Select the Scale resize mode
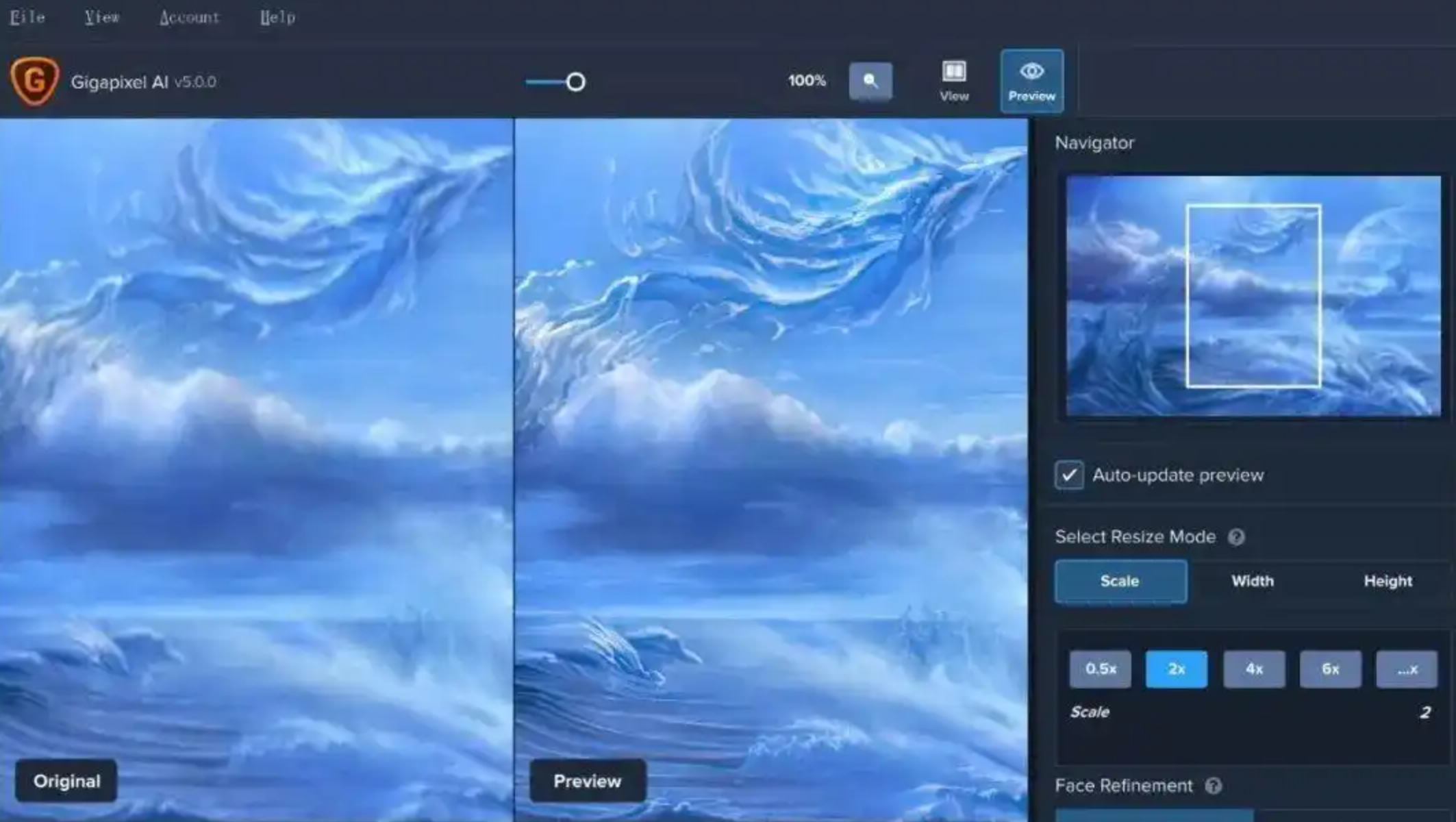1456x822 pixels. point(1120,581)
